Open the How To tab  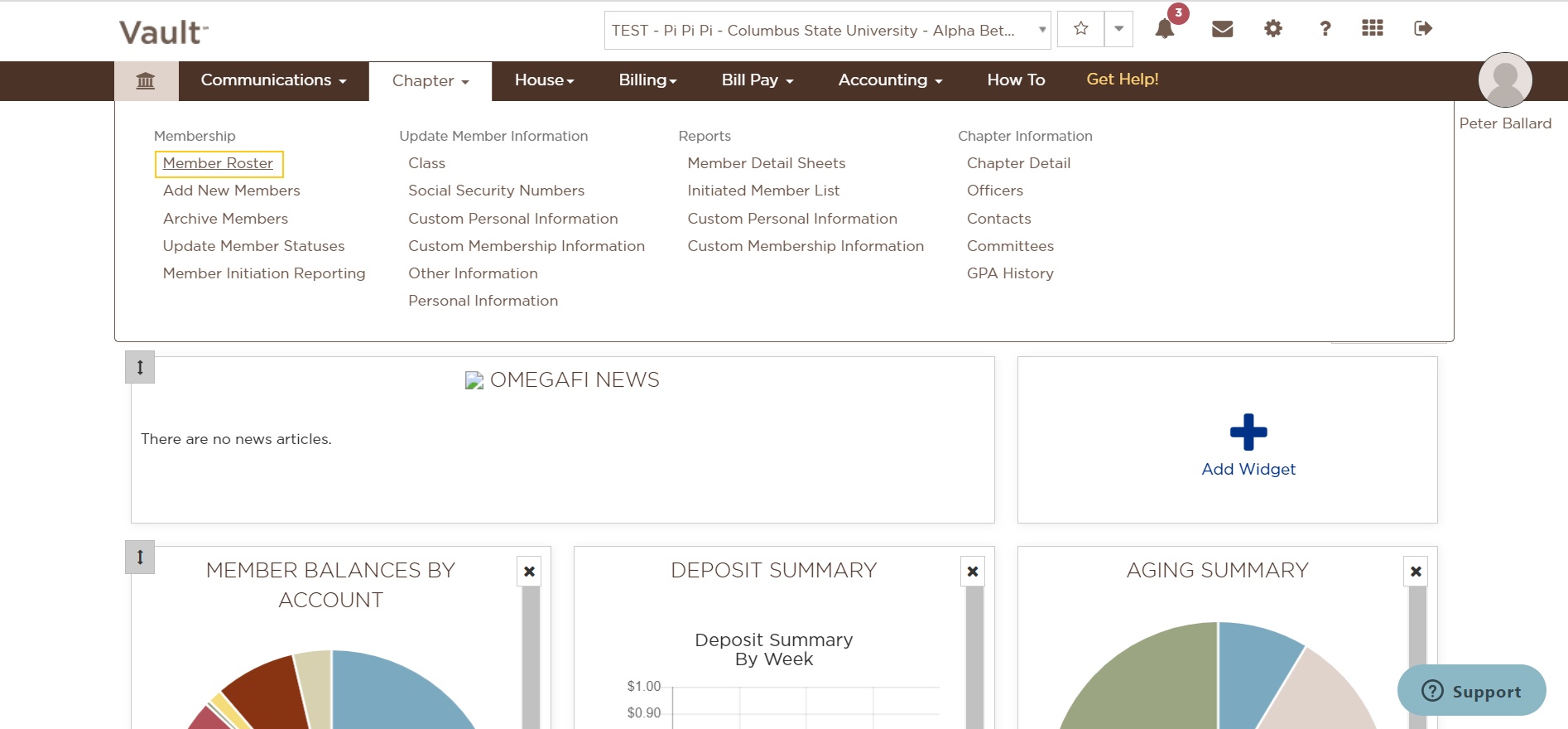(x=1016, y=80)
